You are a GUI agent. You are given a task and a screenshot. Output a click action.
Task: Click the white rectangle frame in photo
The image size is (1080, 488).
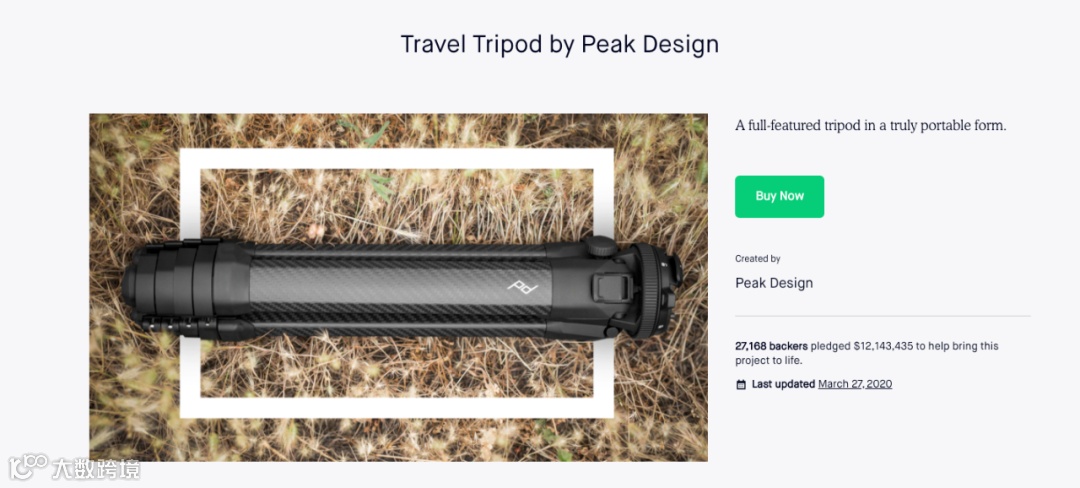coord(397,158)
